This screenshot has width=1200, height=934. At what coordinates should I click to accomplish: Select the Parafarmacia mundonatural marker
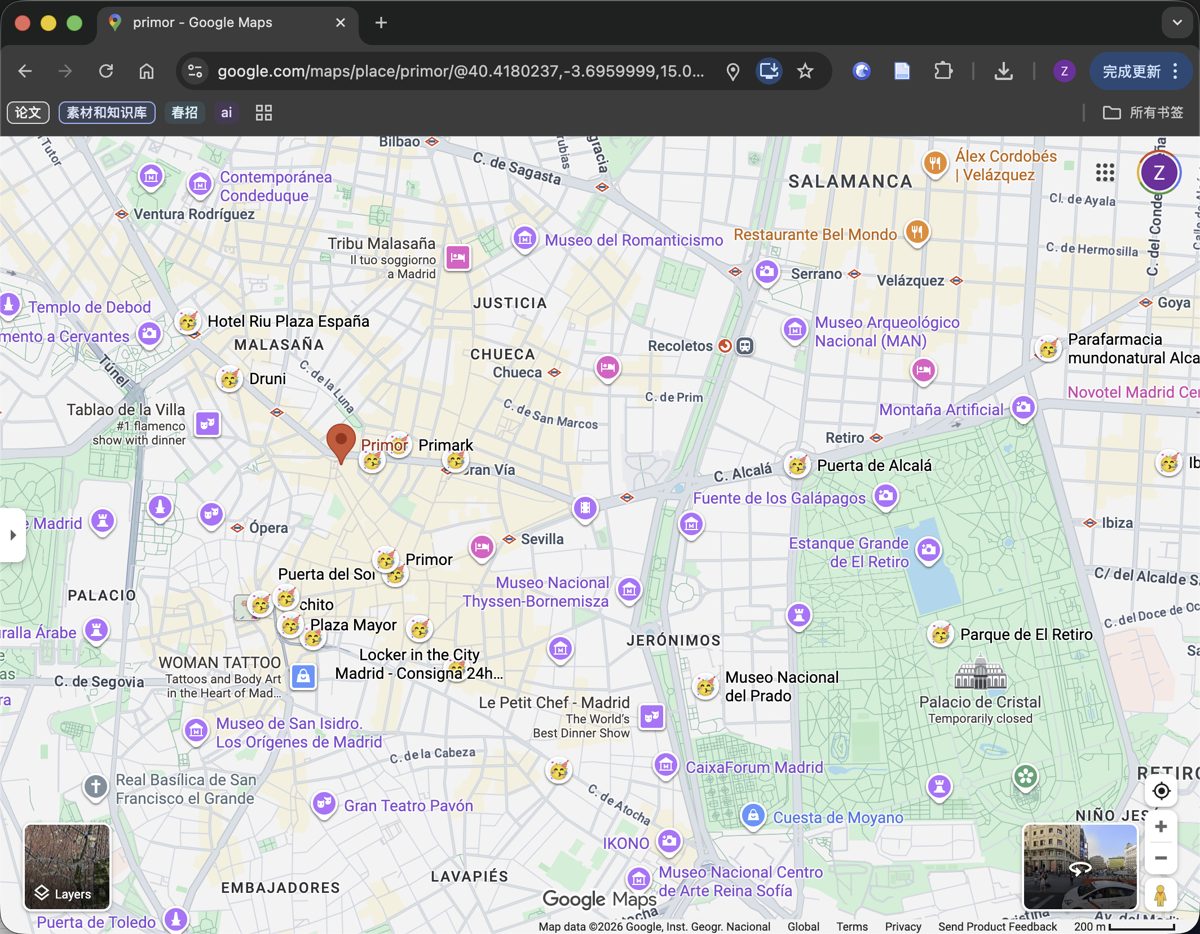[1047, 348]
